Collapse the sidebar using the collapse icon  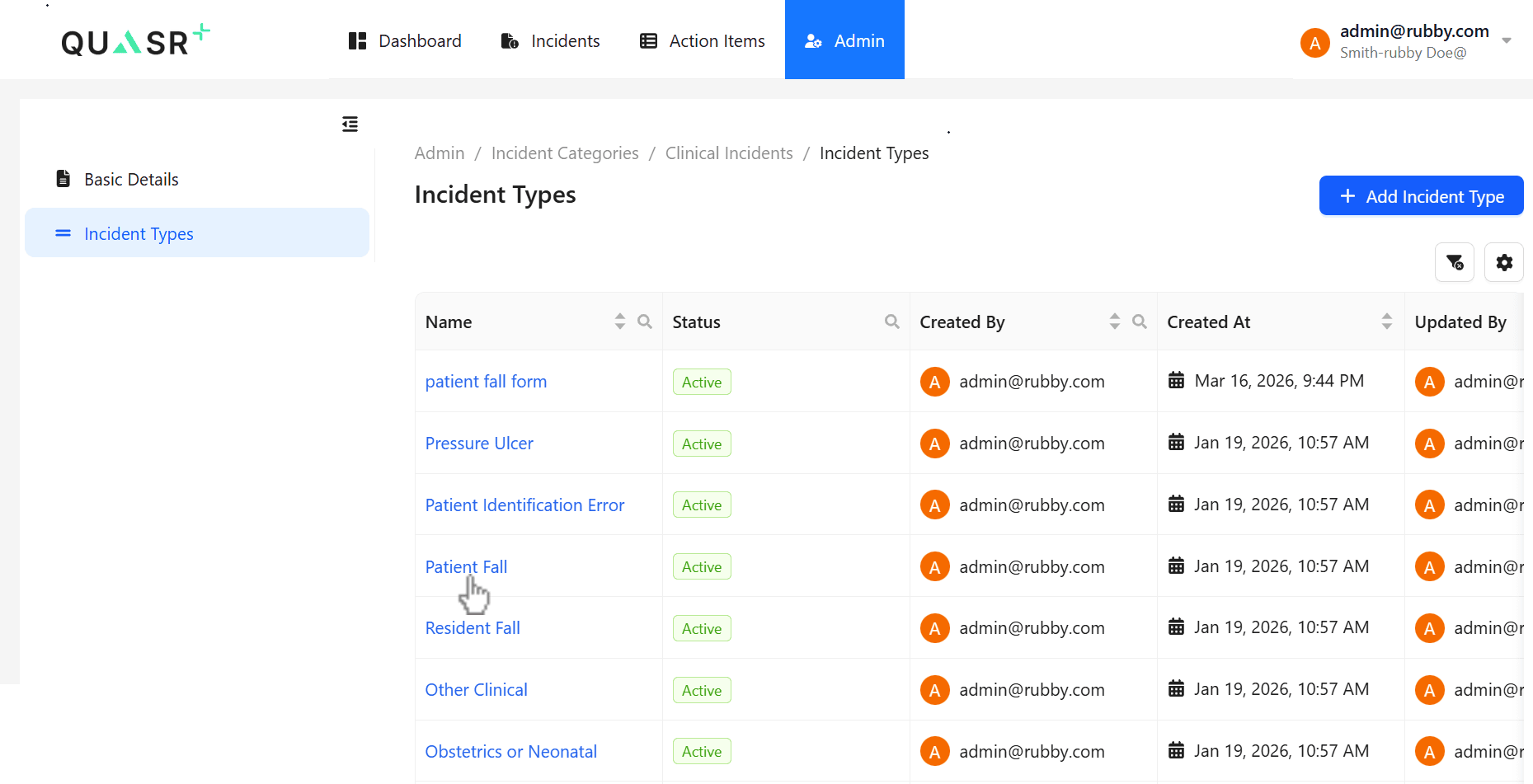[x=350, y=124]
